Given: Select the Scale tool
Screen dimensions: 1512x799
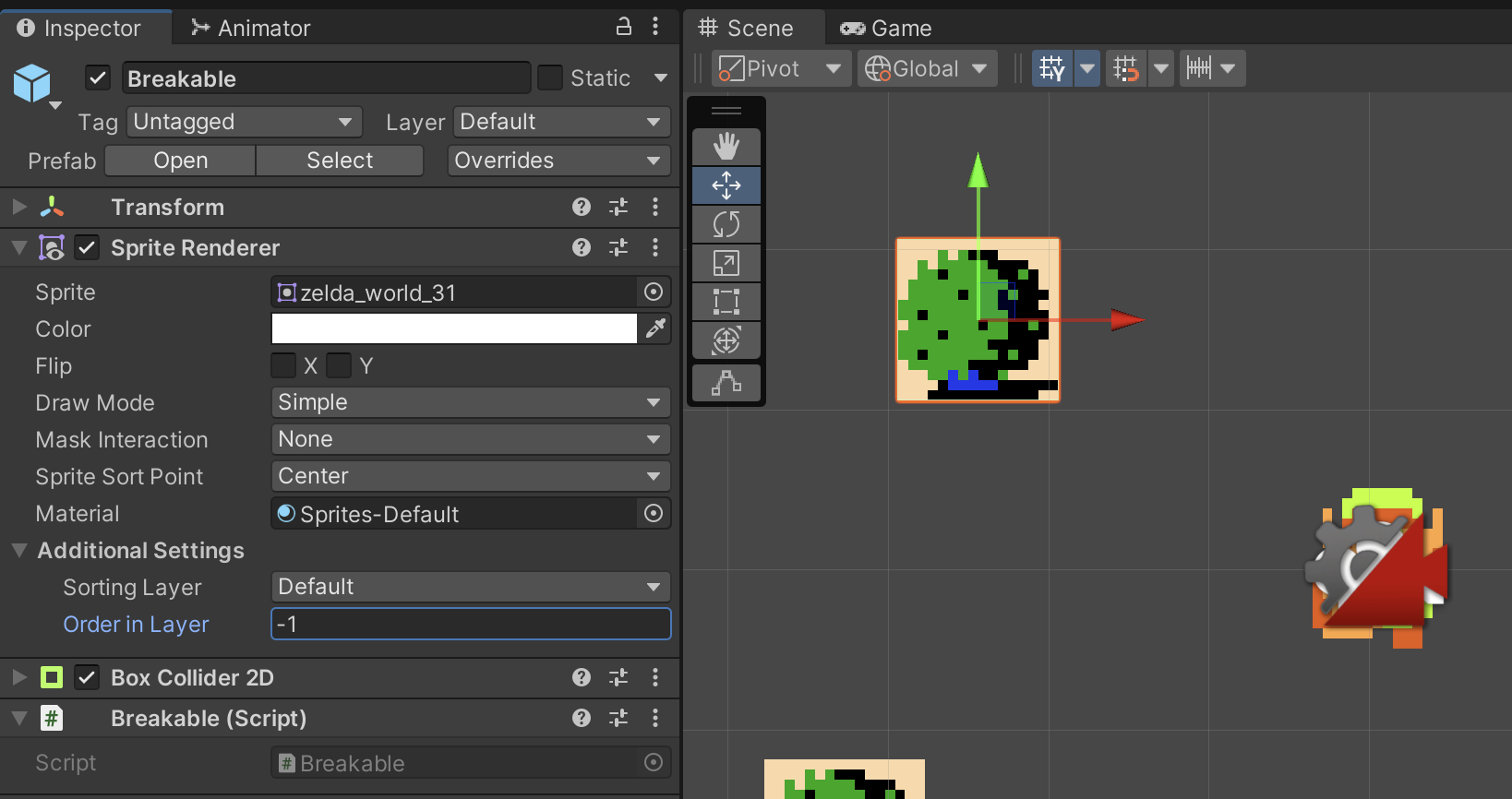Looking at the screenshot, I should tap(726, 263).
